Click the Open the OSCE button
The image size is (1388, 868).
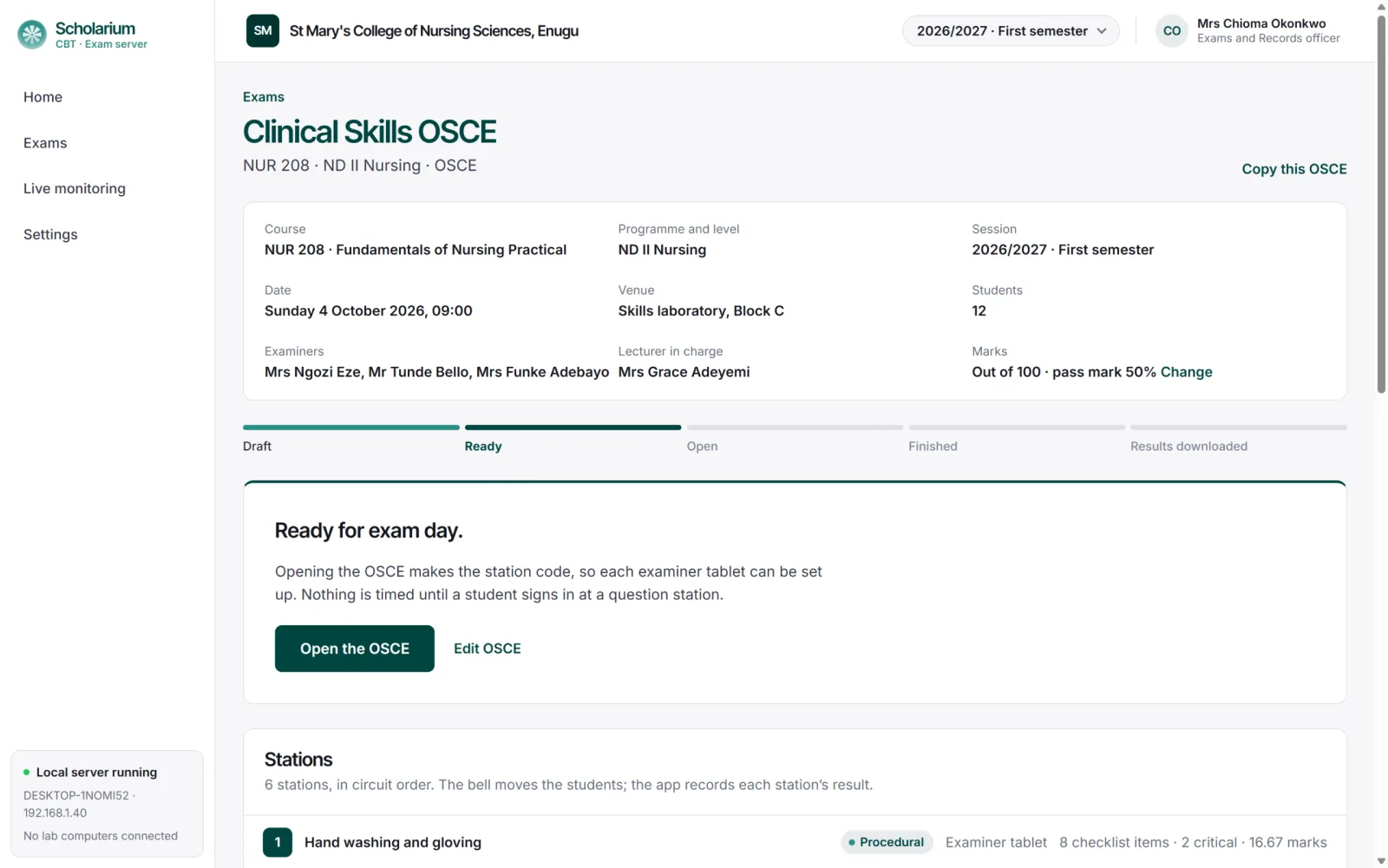point(355,649)
